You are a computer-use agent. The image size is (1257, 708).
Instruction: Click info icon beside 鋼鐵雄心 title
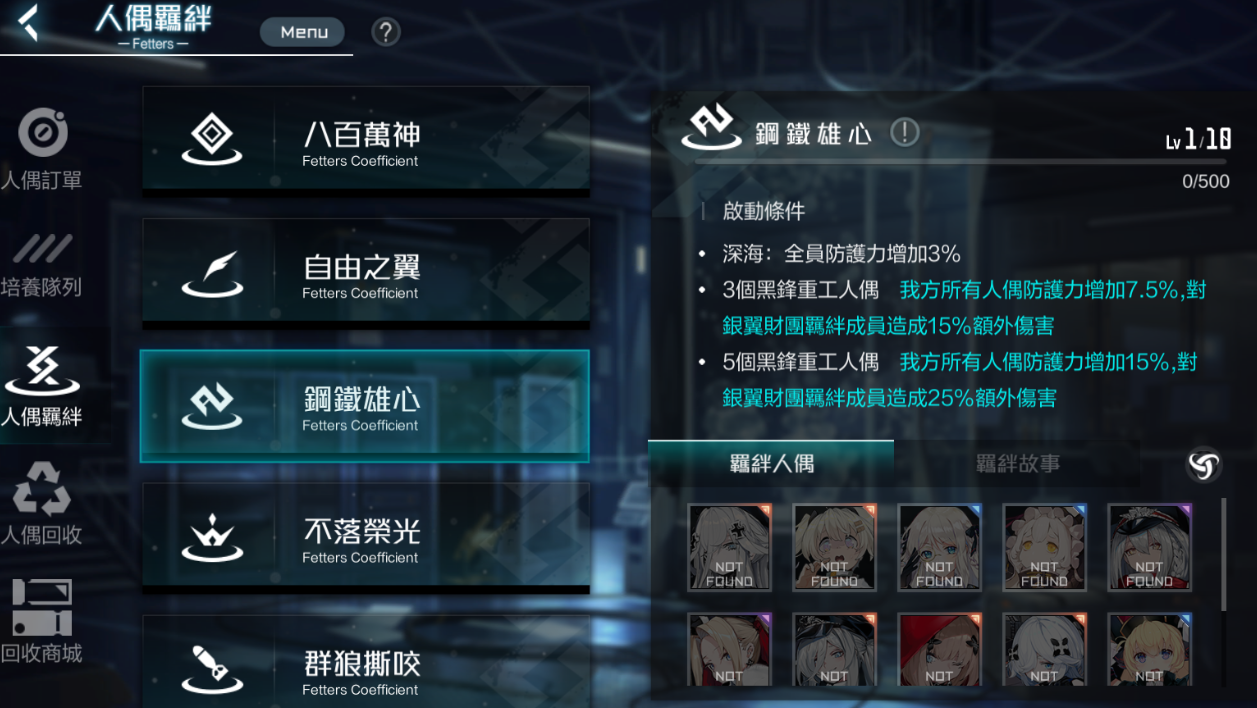tap(905, 132)
